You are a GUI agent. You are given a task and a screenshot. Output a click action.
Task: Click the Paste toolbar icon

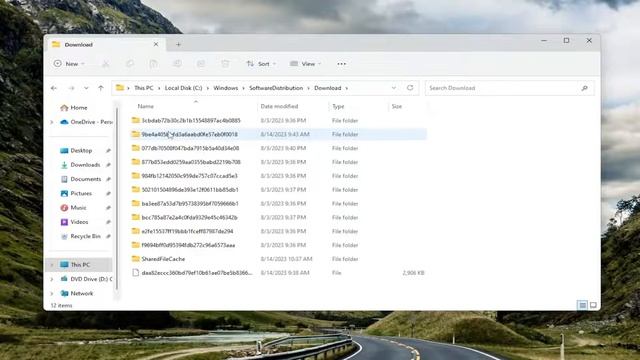pos(153,64)
